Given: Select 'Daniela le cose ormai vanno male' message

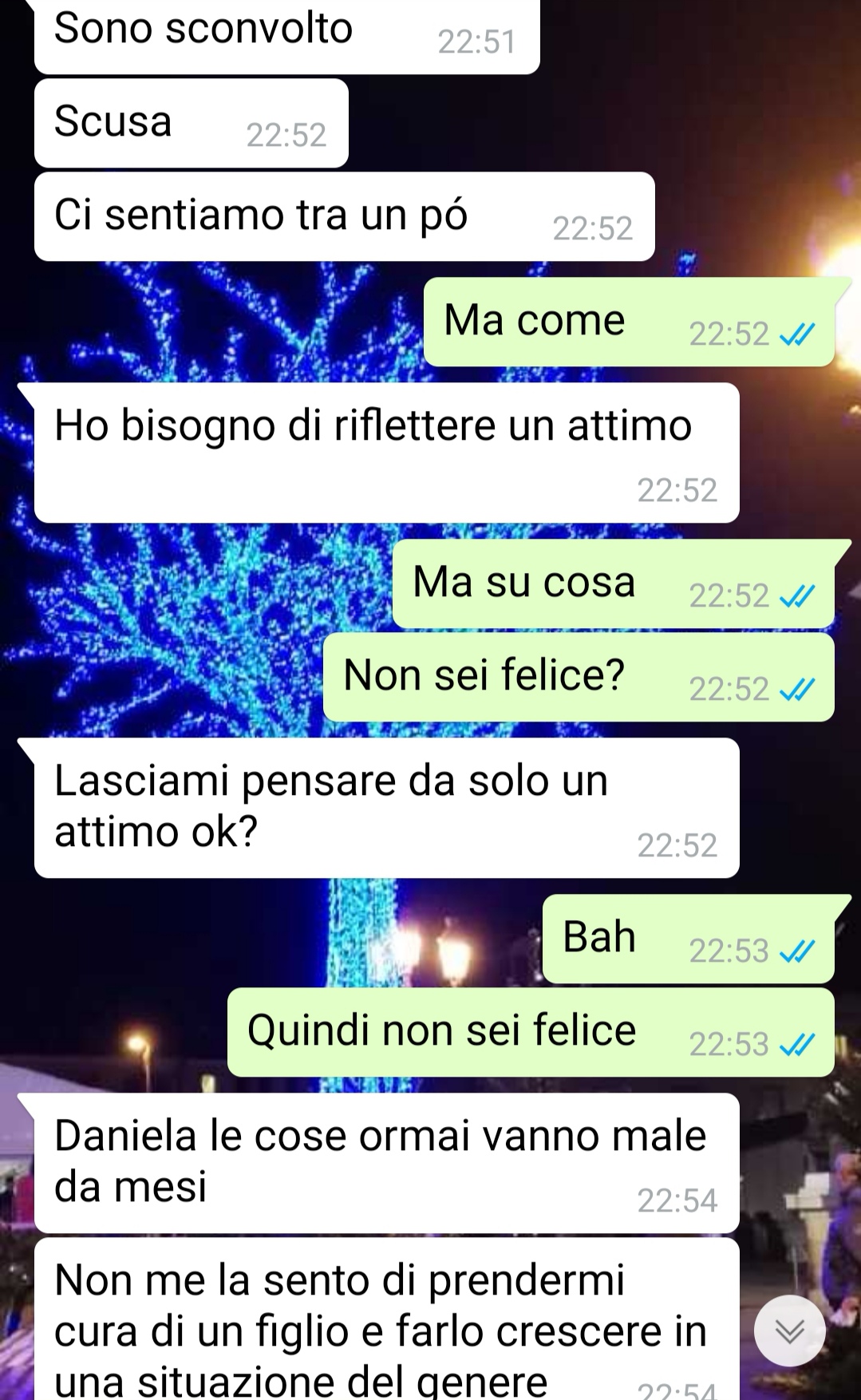Looking at the screenshot, I should (387, 1163).
